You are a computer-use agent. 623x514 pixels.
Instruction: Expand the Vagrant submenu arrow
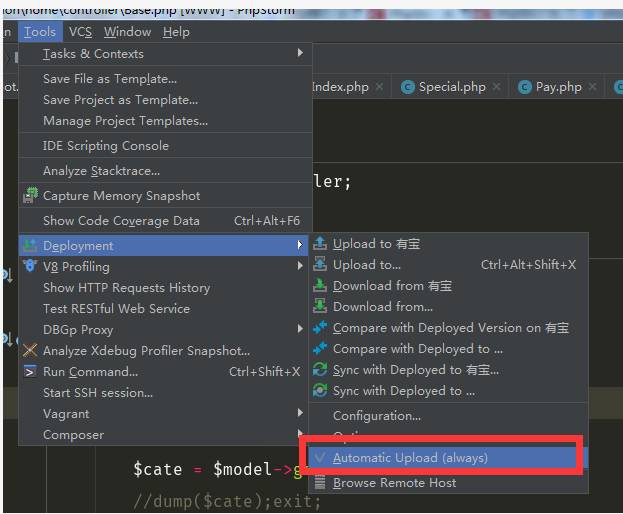pyautogui.click(x=300, y=413)
